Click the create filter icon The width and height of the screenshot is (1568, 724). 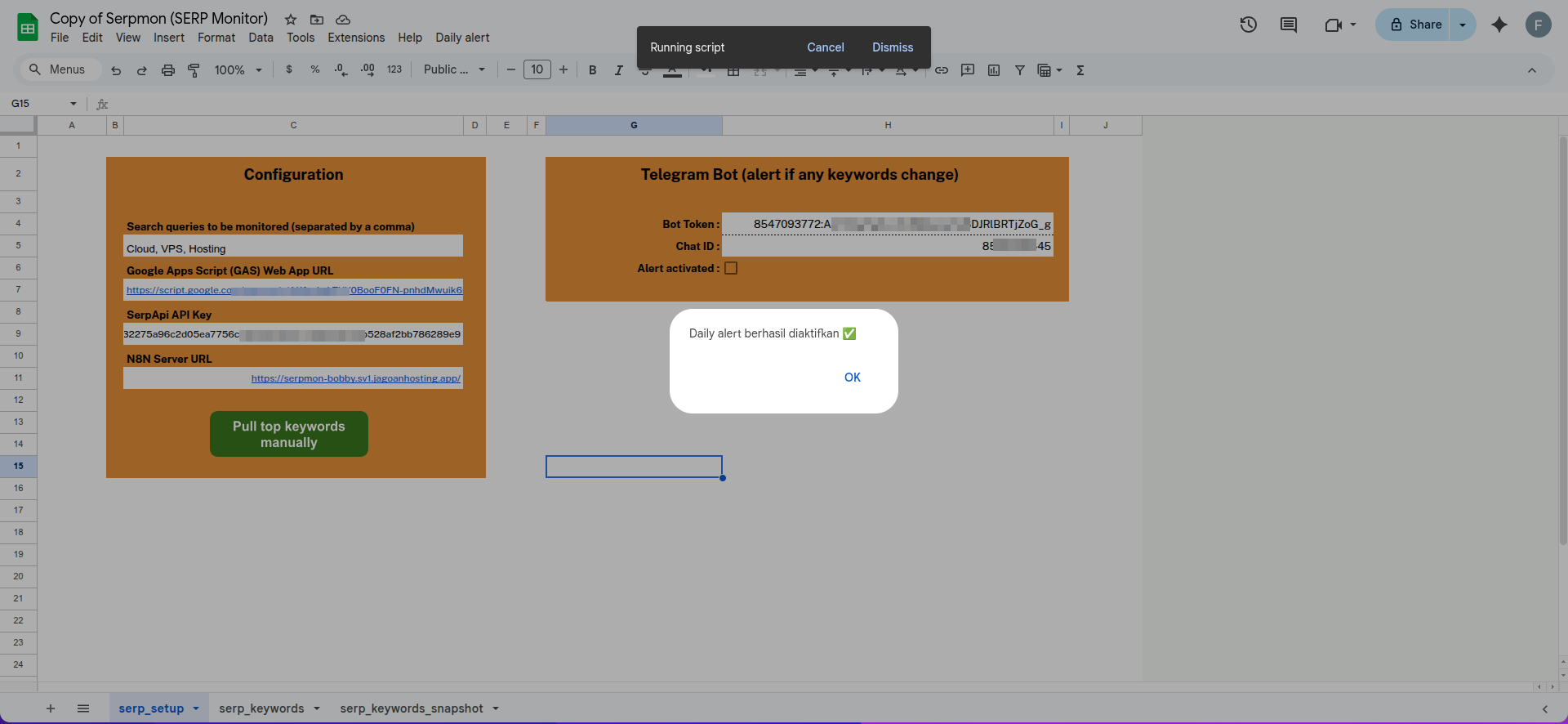1020,70
